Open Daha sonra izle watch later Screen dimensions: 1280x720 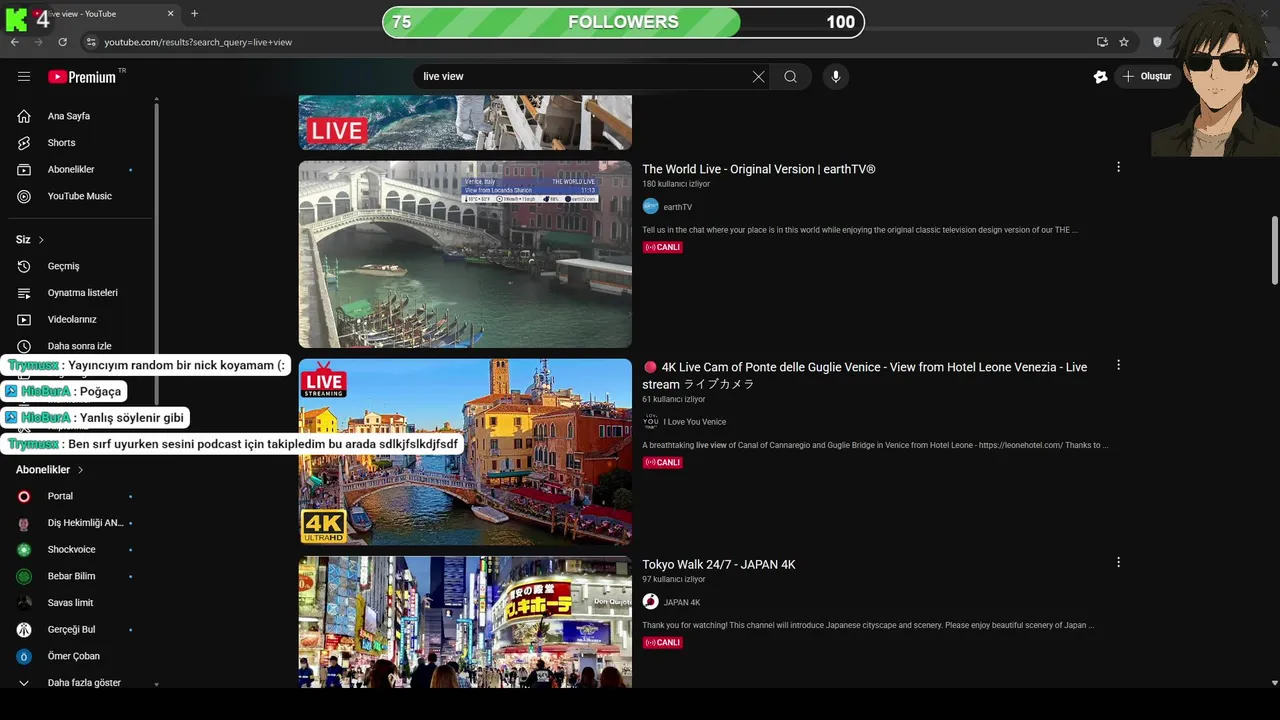[80, 346]
